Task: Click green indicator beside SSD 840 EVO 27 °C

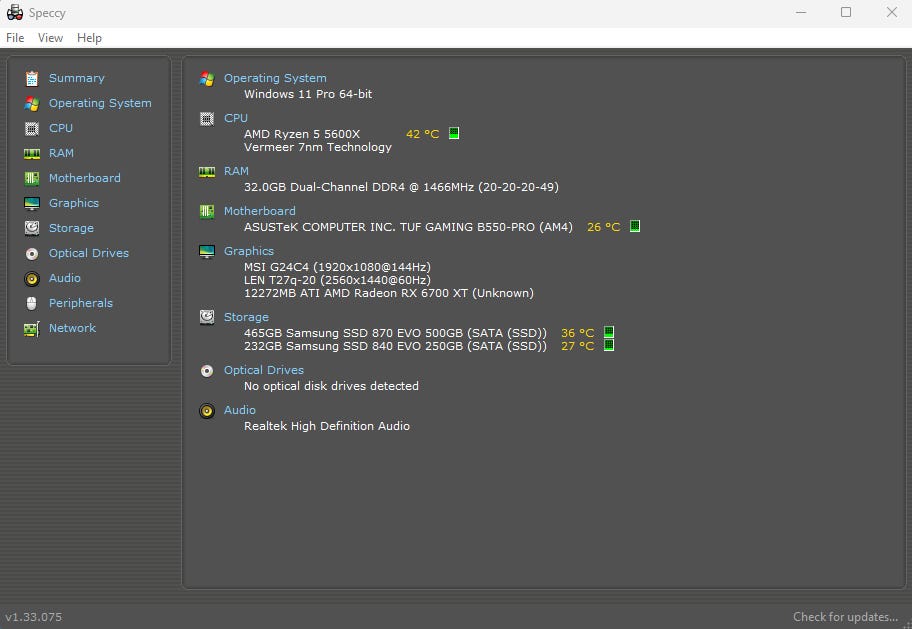Action: [609, 345]
